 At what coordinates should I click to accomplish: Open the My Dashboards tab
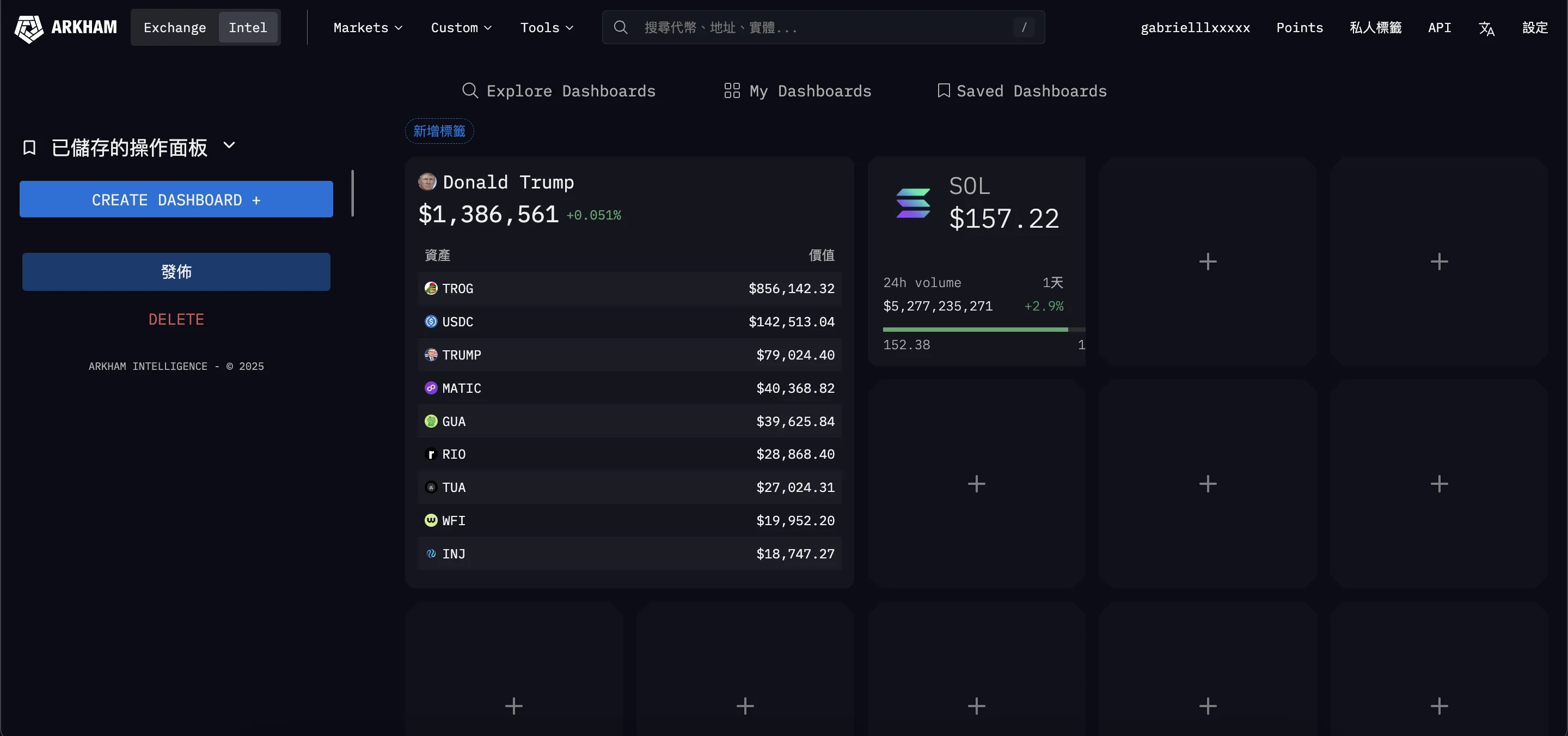[798, 91]
